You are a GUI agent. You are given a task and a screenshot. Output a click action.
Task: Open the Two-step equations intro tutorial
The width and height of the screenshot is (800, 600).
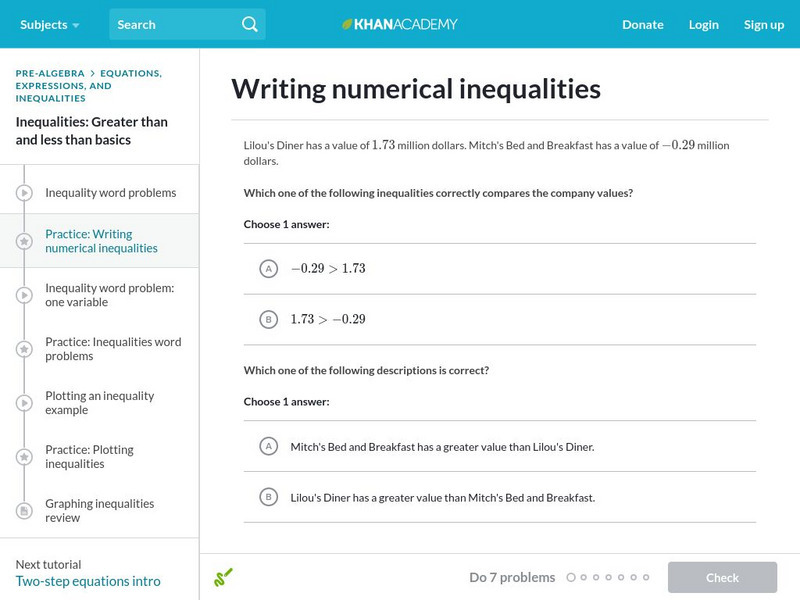(x=88, y=581)
